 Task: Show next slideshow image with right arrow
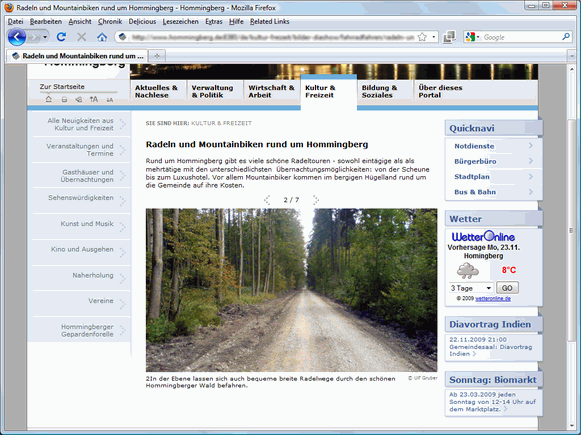pyautogui.click(x=316, y=200)
